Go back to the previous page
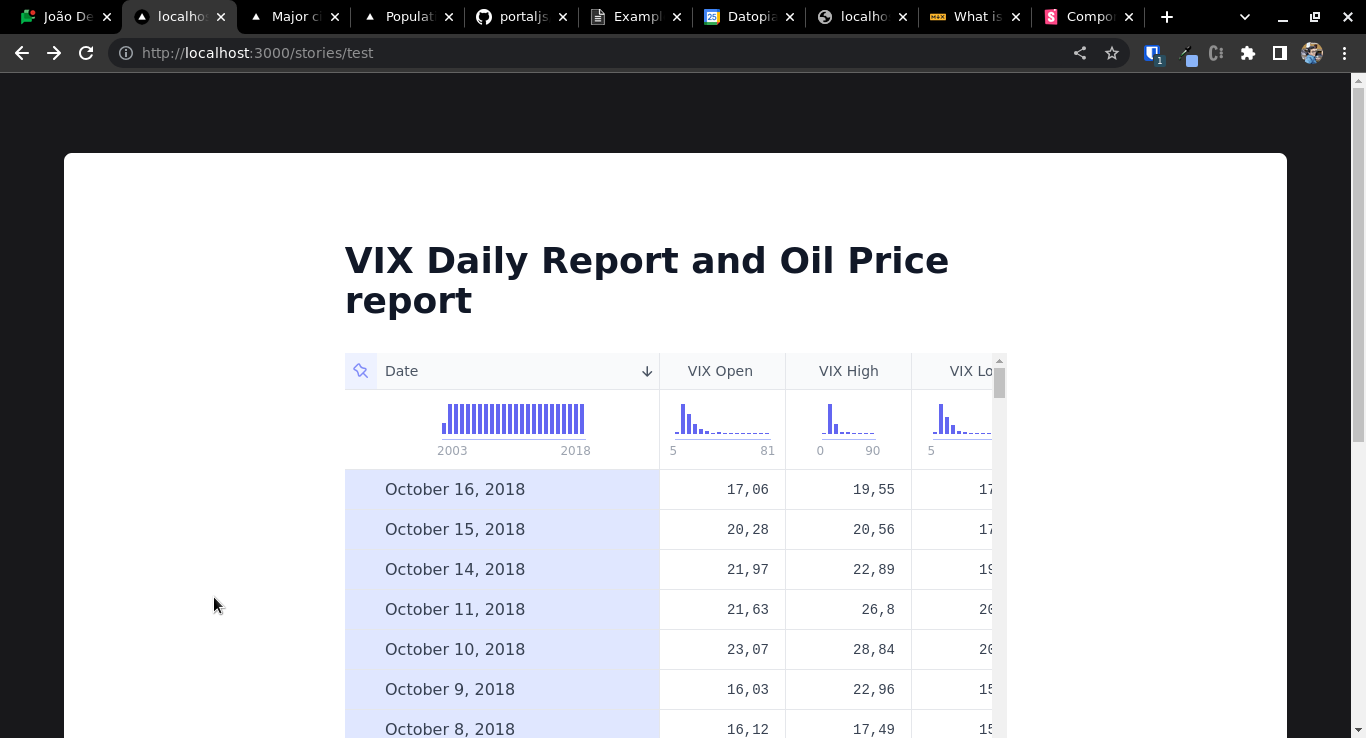The width and height of the screenshot is (1366, 738). pyautogui.click(x=22, y=53)
